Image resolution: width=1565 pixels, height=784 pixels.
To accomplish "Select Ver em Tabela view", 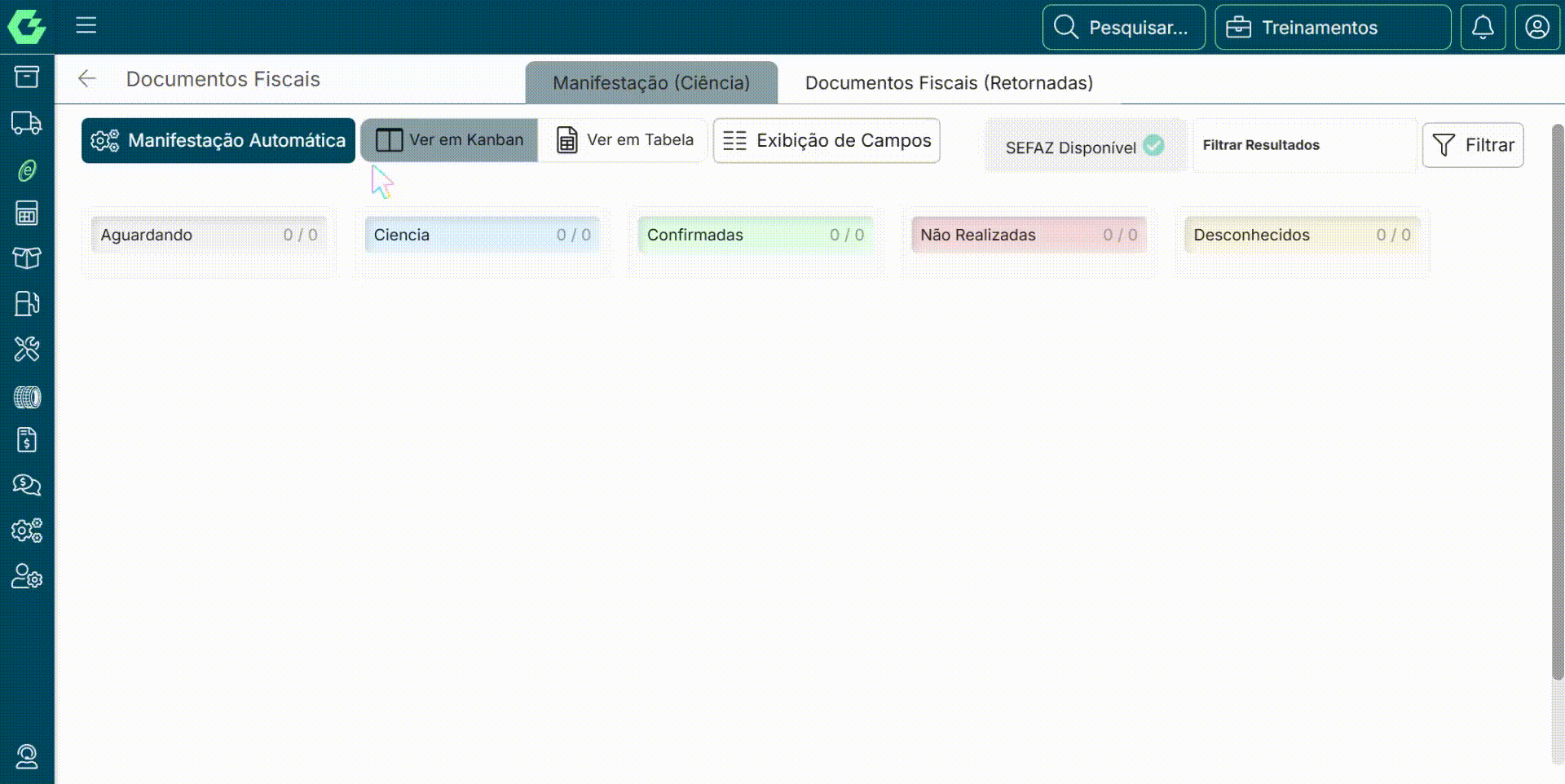I will point(624,140).
